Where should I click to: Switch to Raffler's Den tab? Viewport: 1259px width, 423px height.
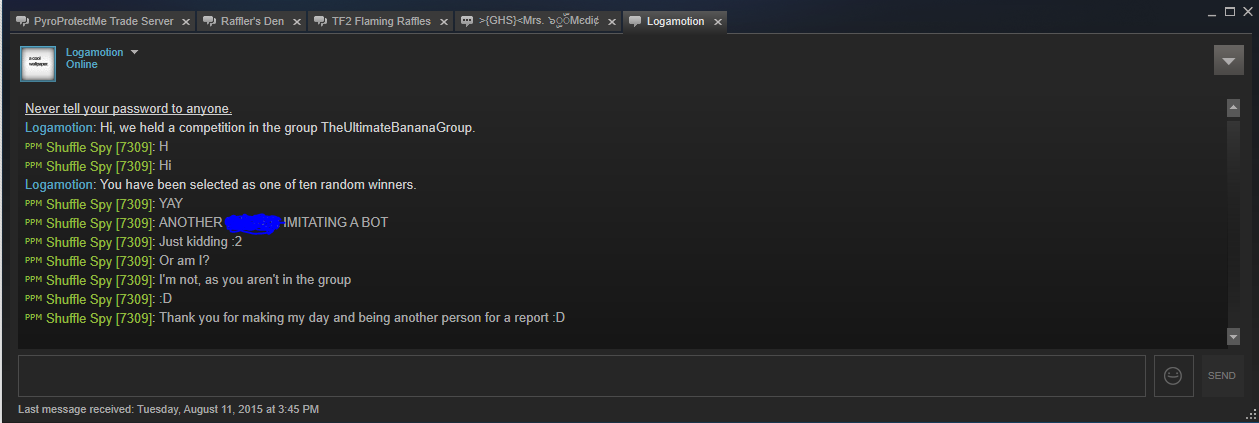[x=251, y=21]
